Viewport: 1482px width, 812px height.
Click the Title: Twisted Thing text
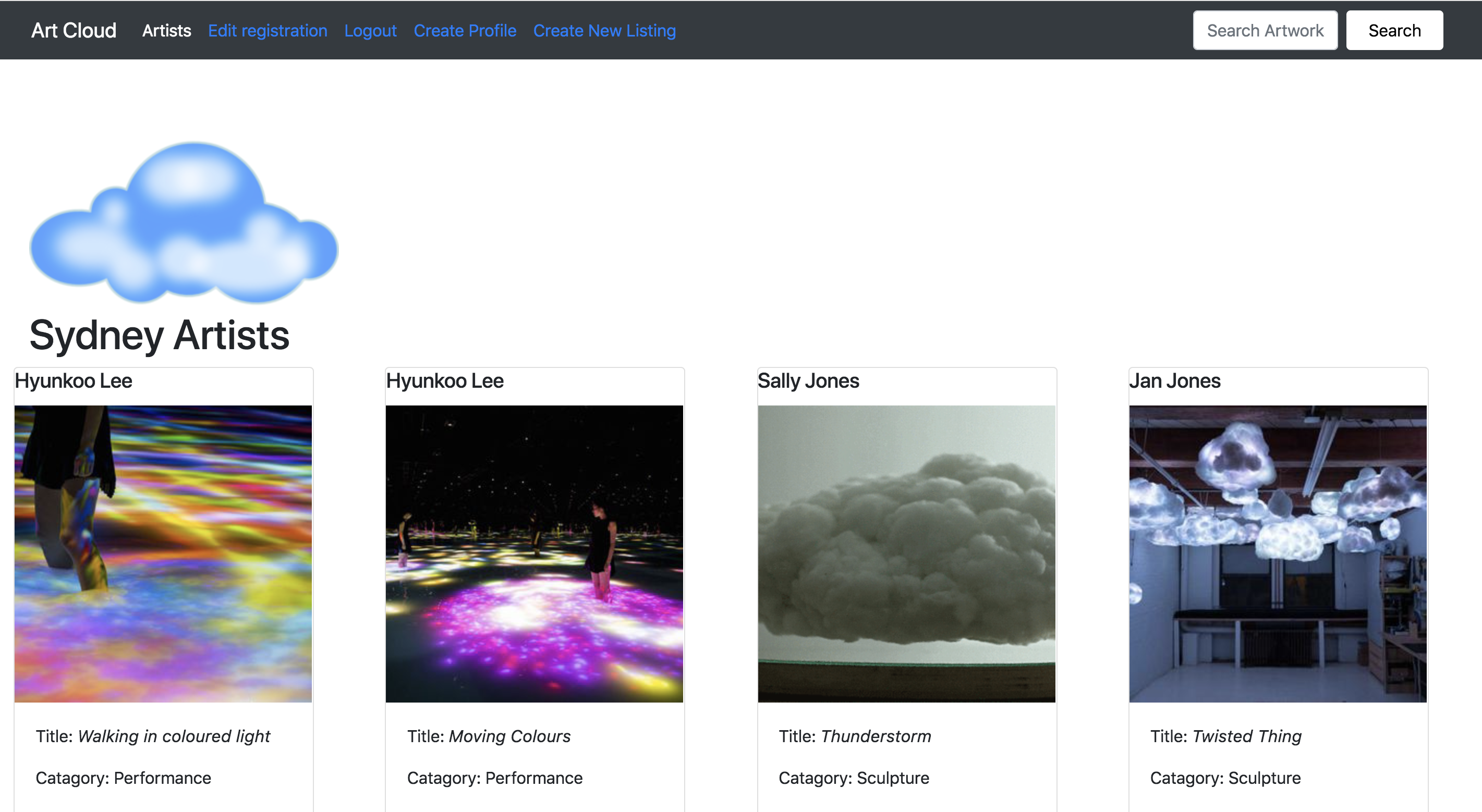coord(1225,736)
